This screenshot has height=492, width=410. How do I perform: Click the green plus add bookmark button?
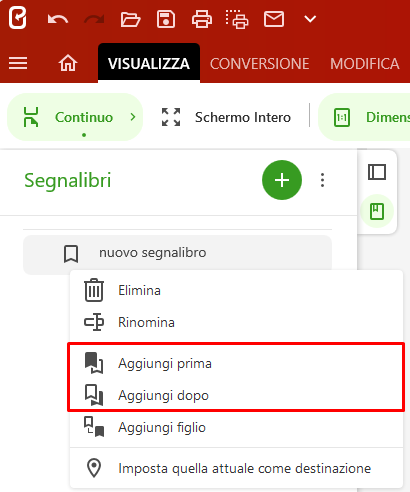point(282,180)
